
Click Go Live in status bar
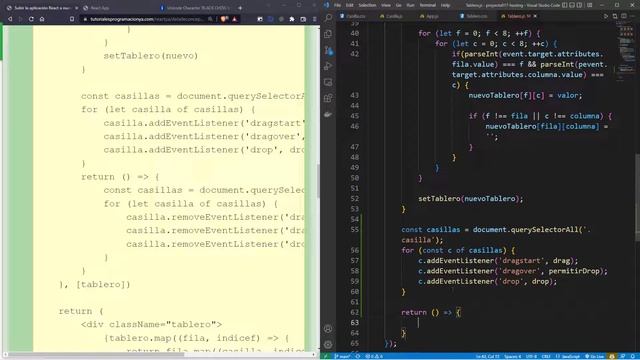595,356
